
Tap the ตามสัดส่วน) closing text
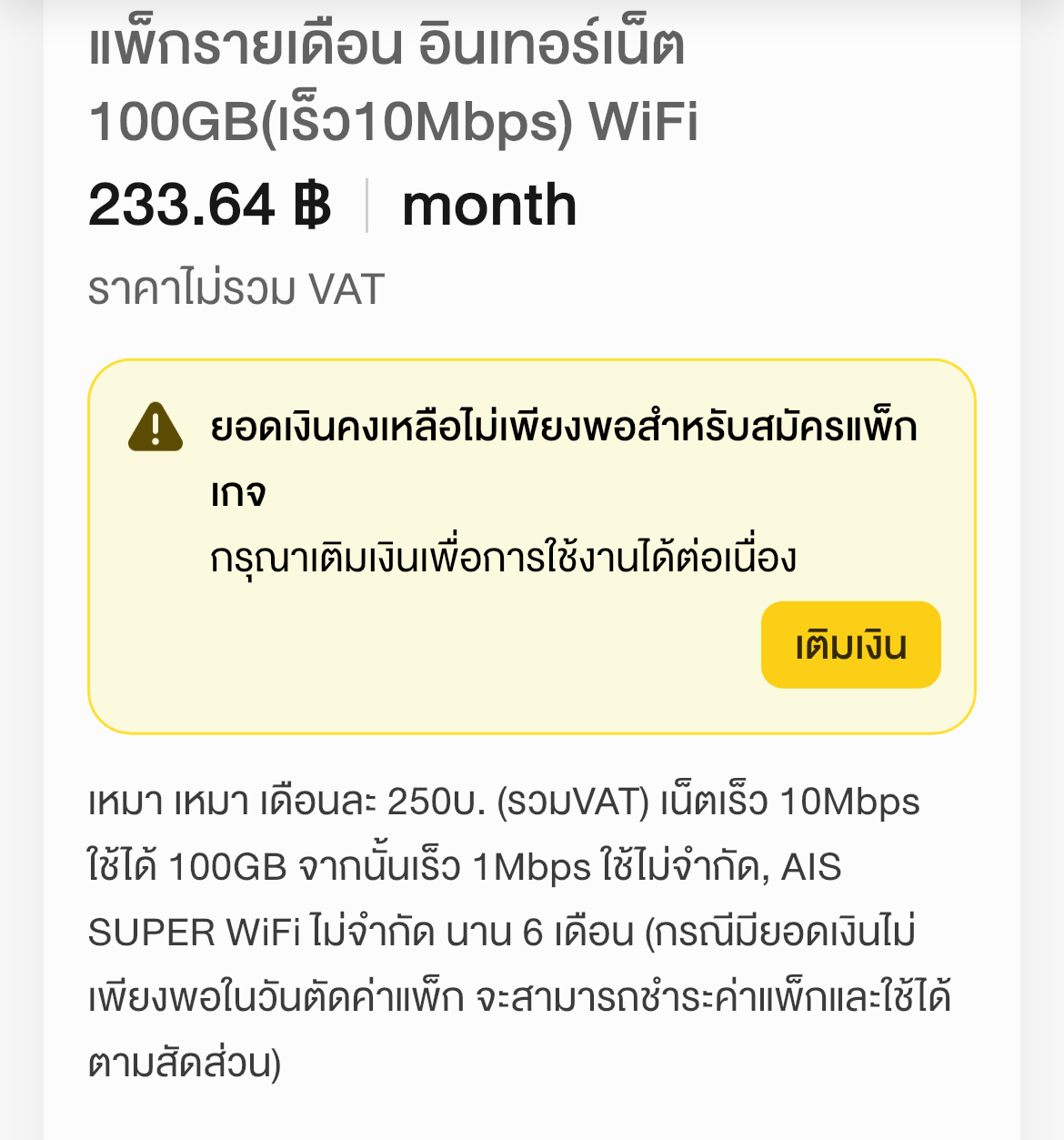[x=185, y=1063]
